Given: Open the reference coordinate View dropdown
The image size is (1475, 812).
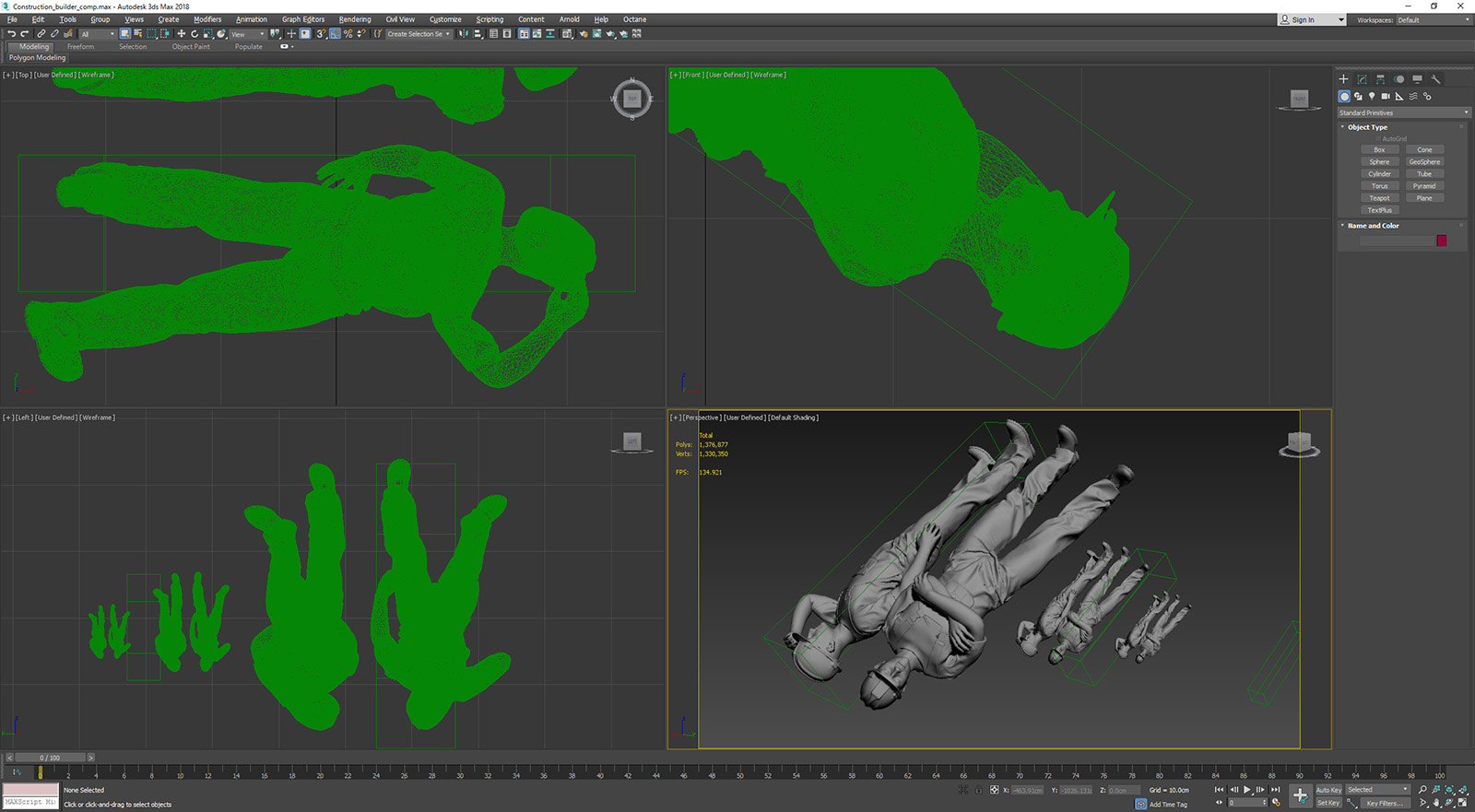Looking at the screenshot, I should (247, 34).
